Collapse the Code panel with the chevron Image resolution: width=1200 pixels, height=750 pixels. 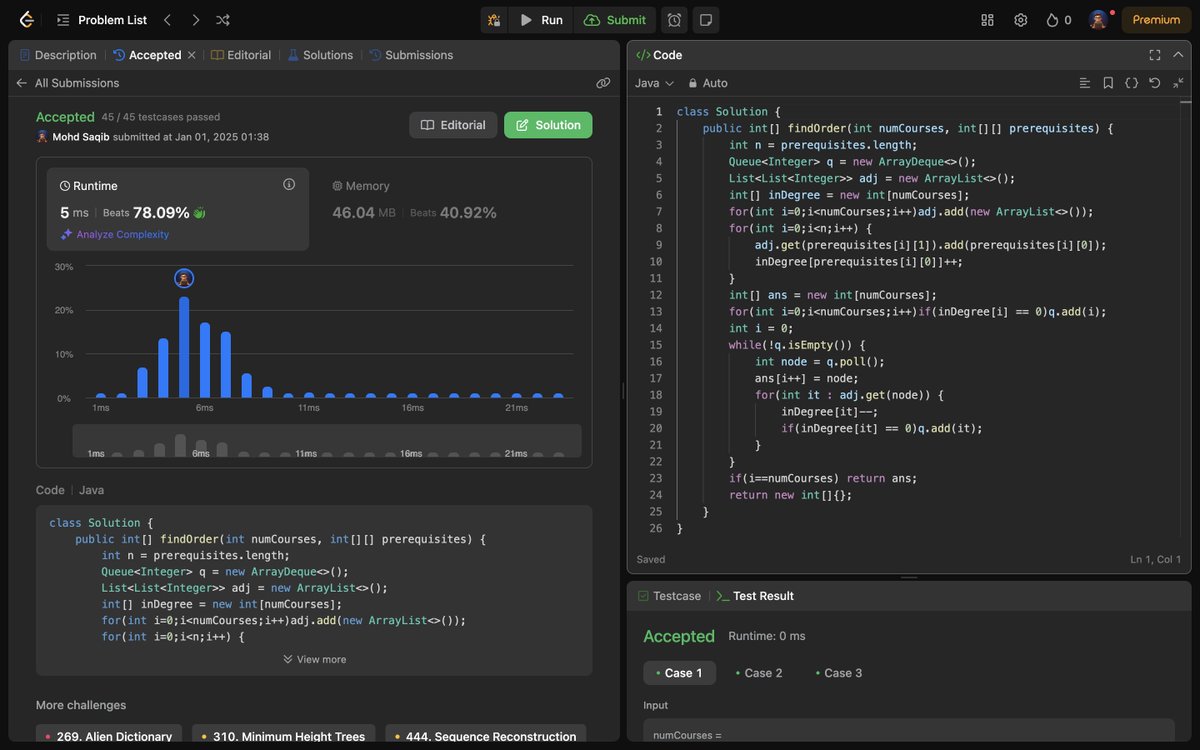pyautogui.click(x=1178, y=55)
